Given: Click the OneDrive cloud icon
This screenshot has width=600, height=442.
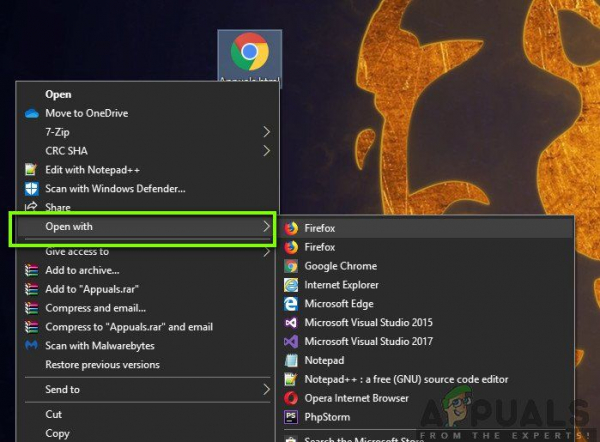Looking at the screenshot, I should pyautogui.click(x=32, y=113).
